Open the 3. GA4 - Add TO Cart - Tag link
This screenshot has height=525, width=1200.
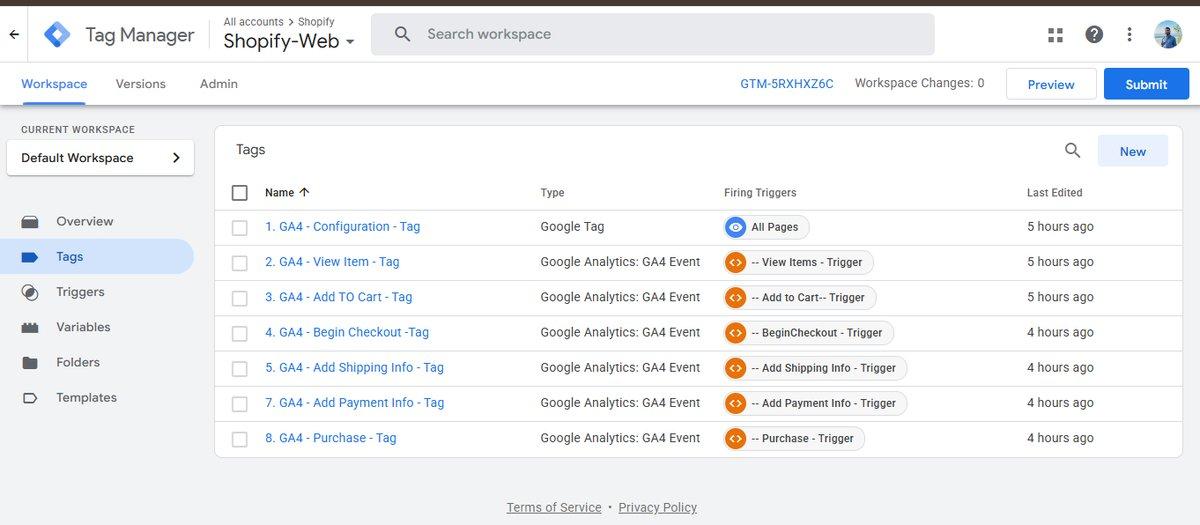pos(339,297)
